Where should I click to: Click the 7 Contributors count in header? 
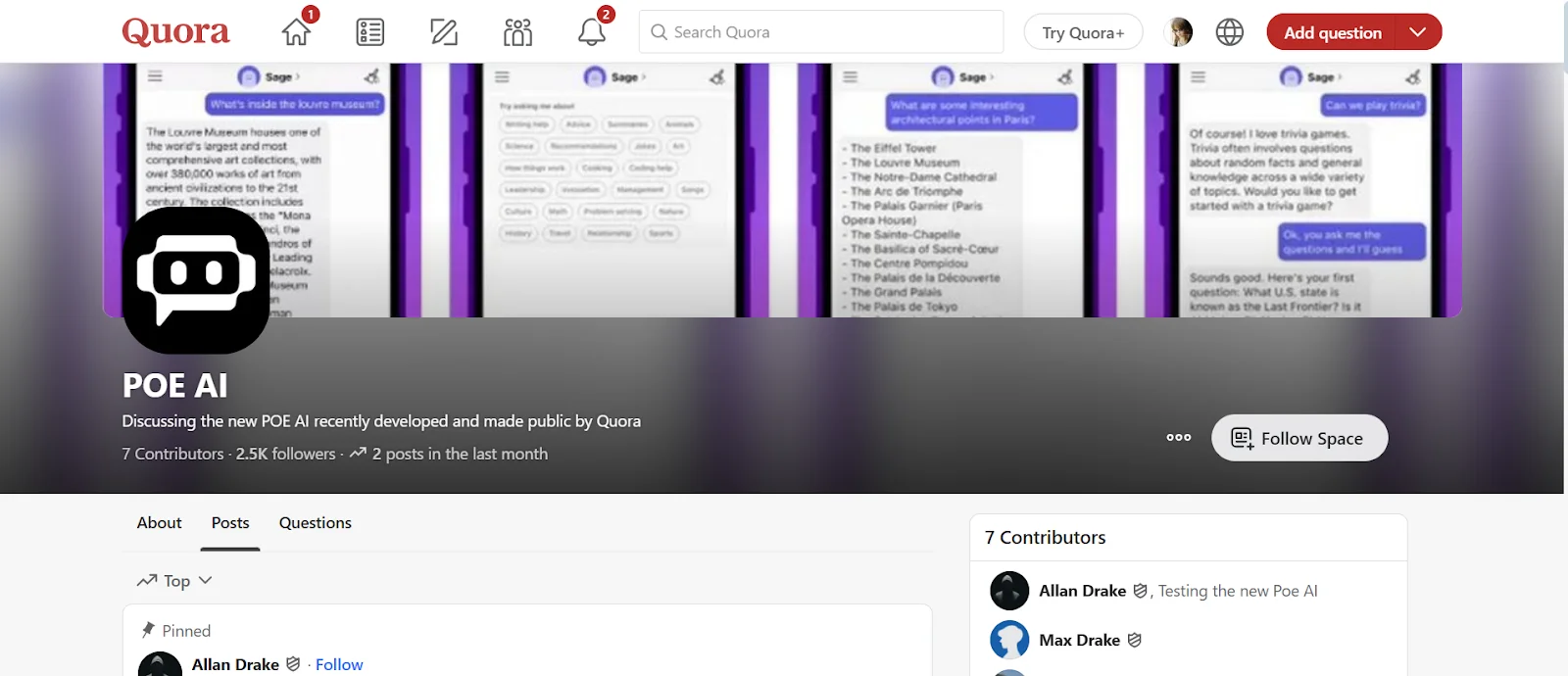(x=172, y=454)
